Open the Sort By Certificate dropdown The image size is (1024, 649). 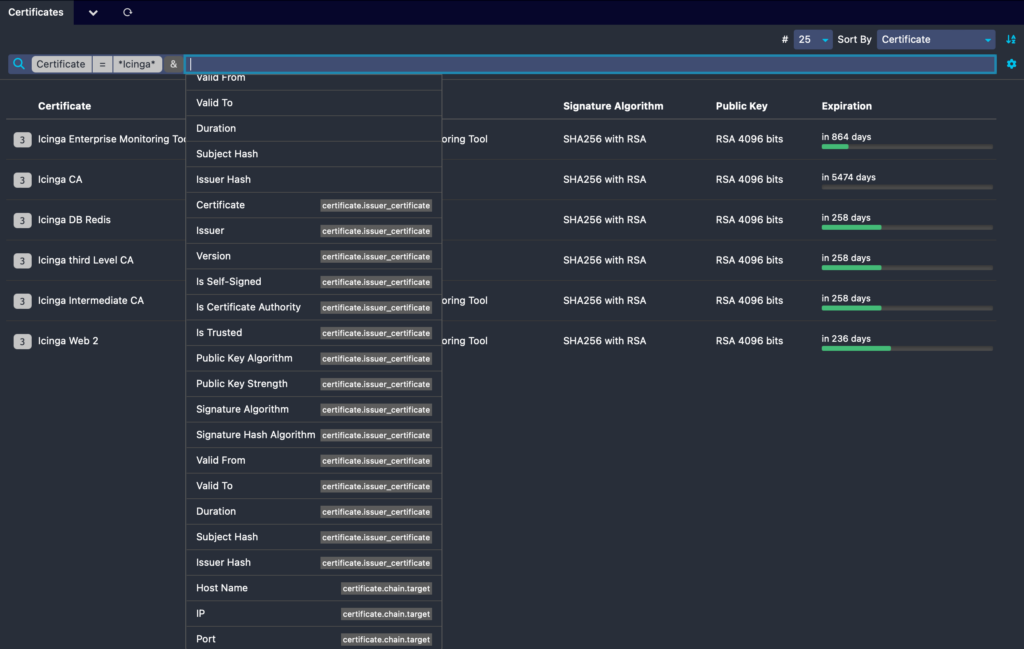point(935,38)
